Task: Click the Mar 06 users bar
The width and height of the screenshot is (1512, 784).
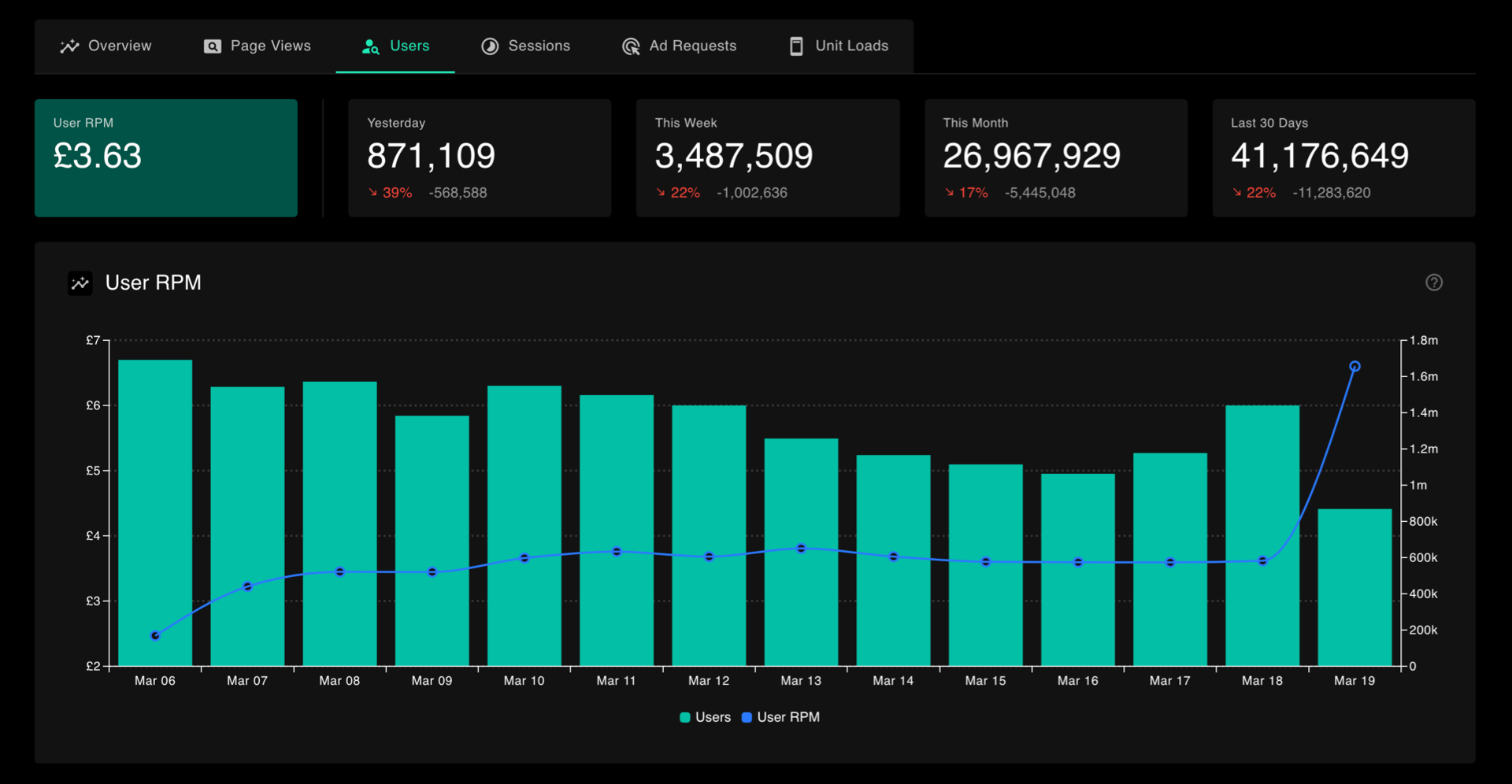Action: click(x=155, y=512)
